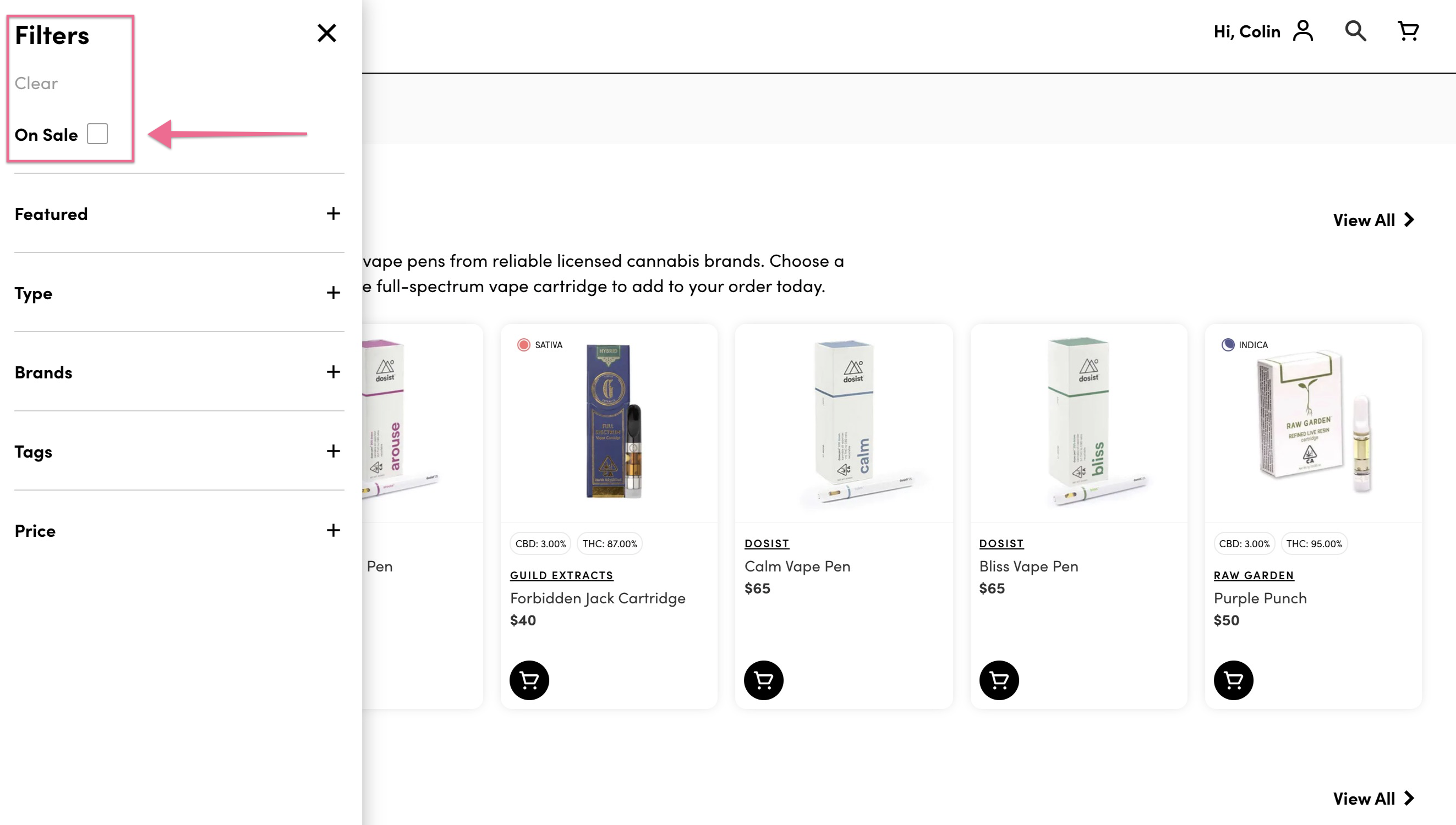The width and height of the screenshot is (1456, 825).
Task: Click the Clear filters link
Action: pyautogui.click(x=36, y=83)
